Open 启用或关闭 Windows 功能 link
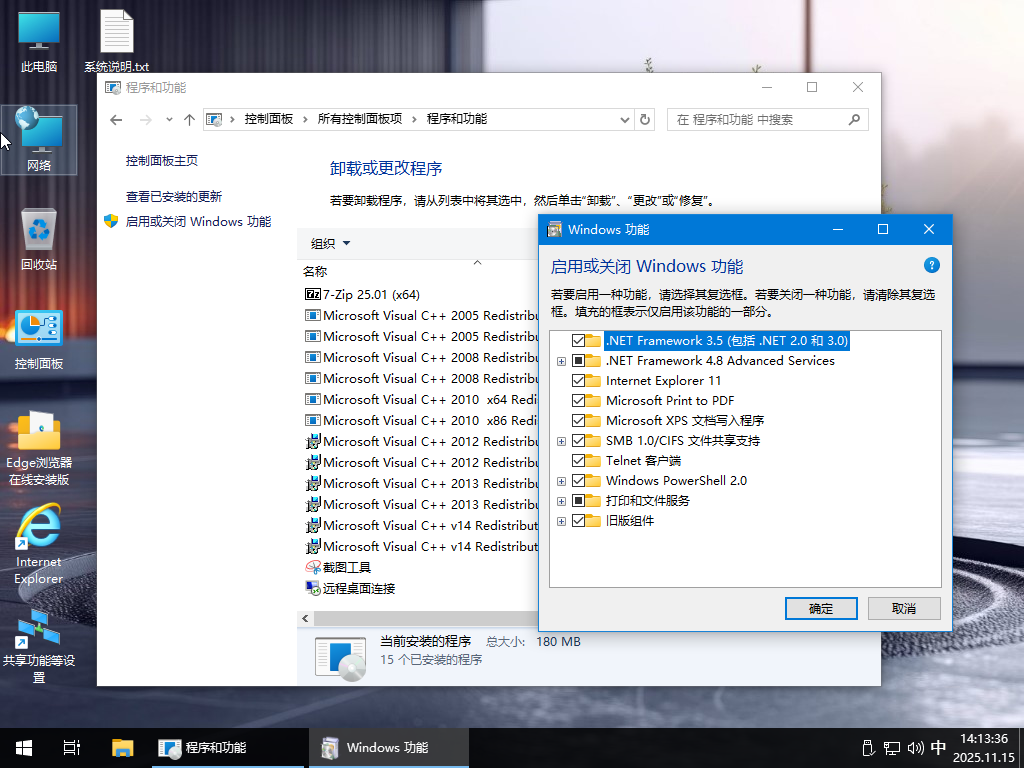Image resolution: width=1024 pixels, height=768 pixels. point(198,221)
